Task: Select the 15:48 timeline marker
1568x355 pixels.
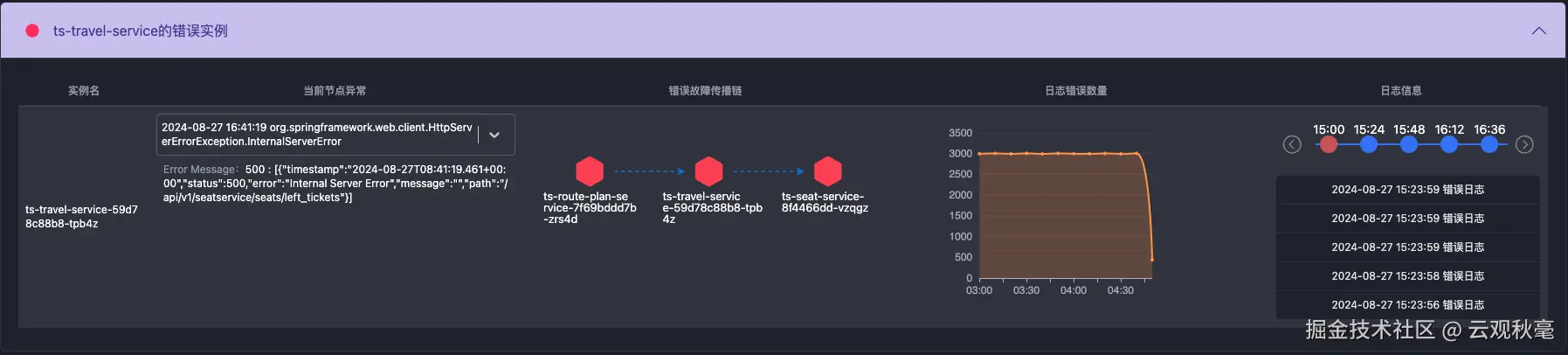Action: tap(1409, 144)
